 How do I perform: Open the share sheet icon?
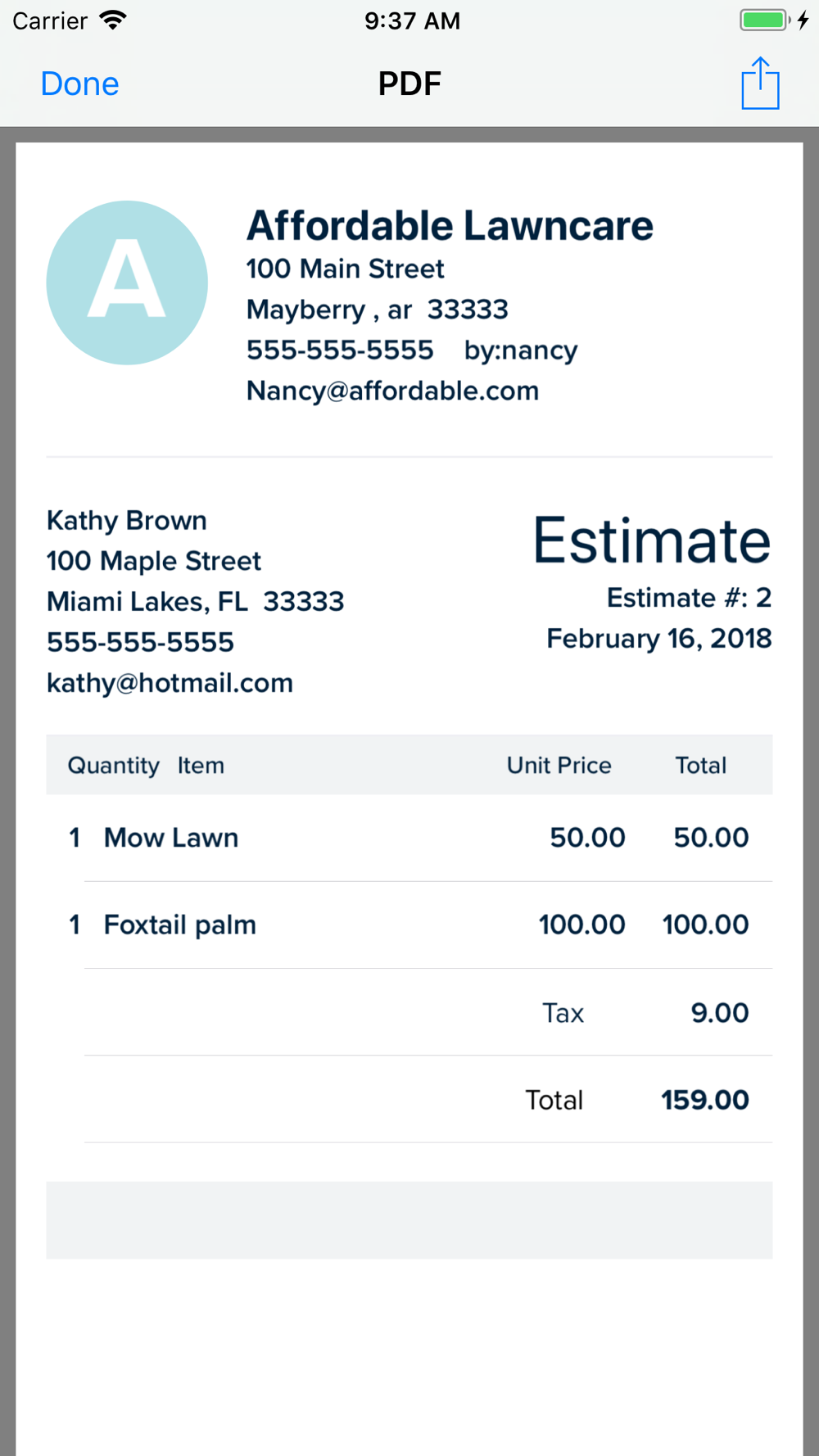tap(760, 83)
